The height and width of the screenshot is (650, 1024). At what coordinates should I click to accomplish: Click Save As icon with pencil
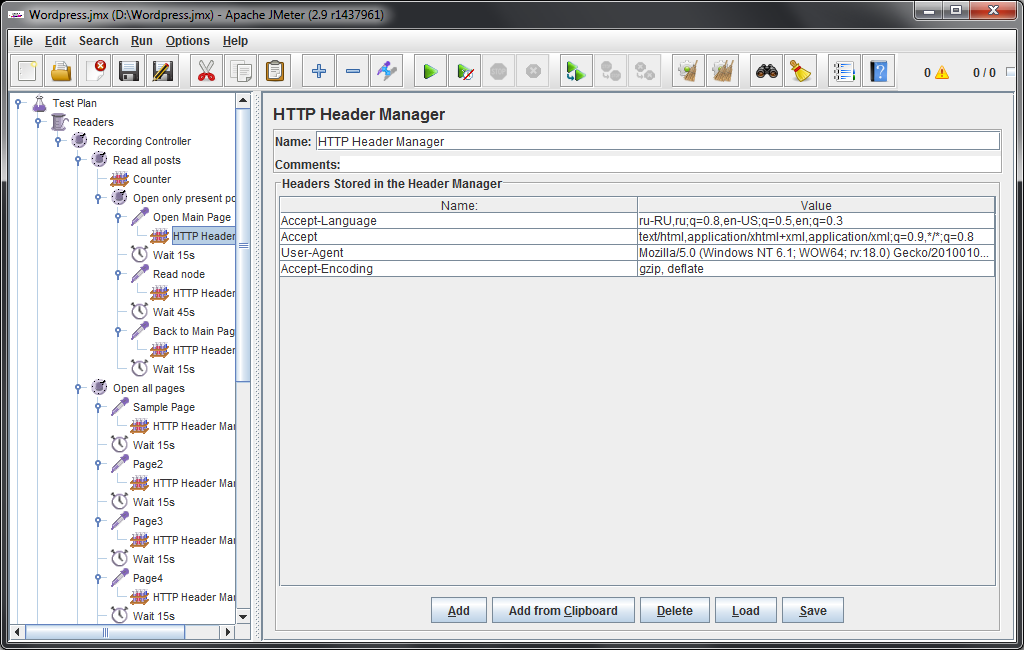pyautogui.click(x=163, y=71)
